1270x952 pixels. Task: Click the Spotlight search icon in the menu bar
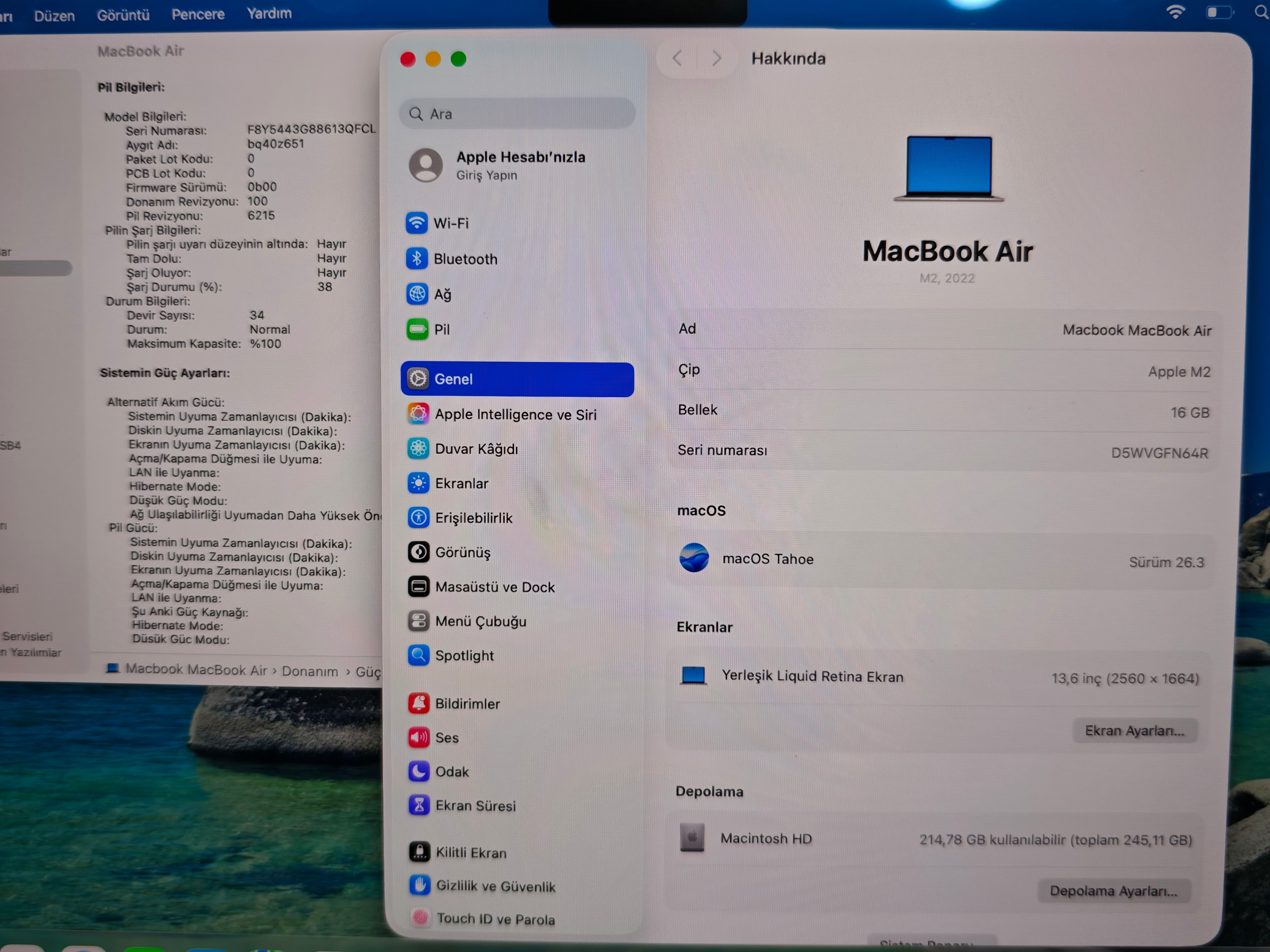pyautogui.click(x=1261, y=12)
